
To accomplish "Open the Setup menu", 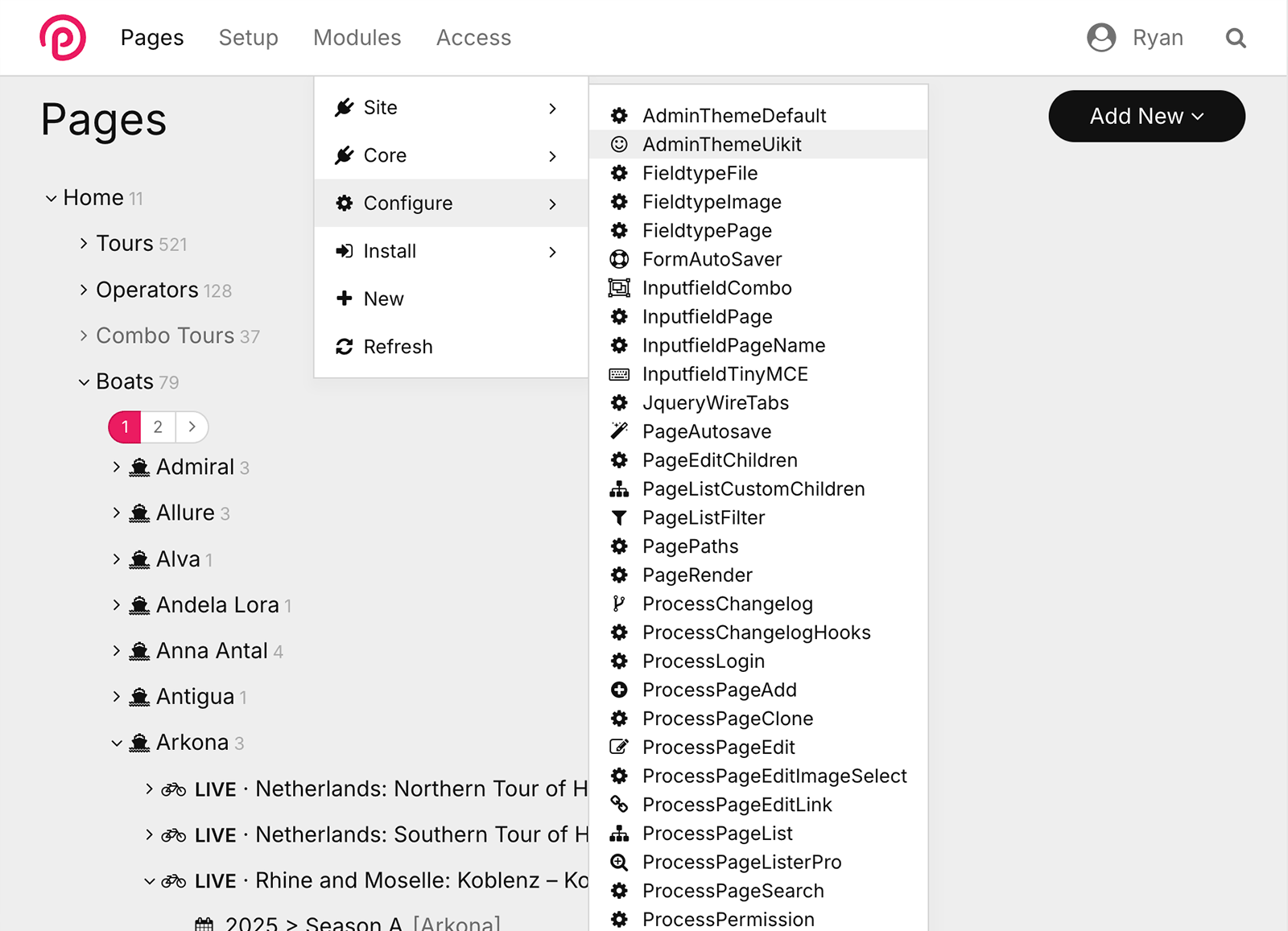I will pyautogui.click(x=248, y=38).
